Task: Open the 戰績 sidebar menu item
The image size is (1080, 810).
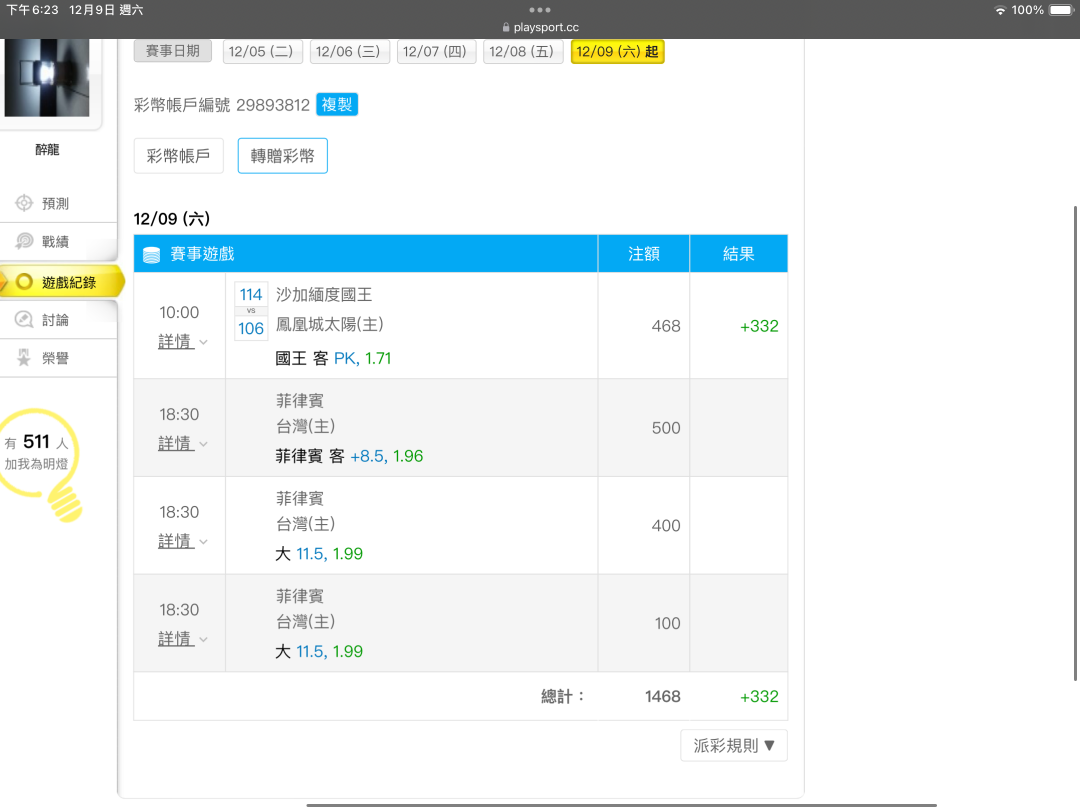Action: click(x=59, y=241)
